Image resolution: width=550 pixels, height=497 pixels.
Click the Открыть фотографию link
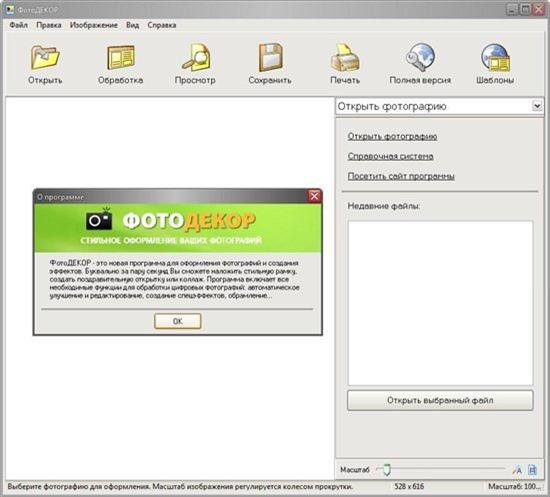click(392, 136)
